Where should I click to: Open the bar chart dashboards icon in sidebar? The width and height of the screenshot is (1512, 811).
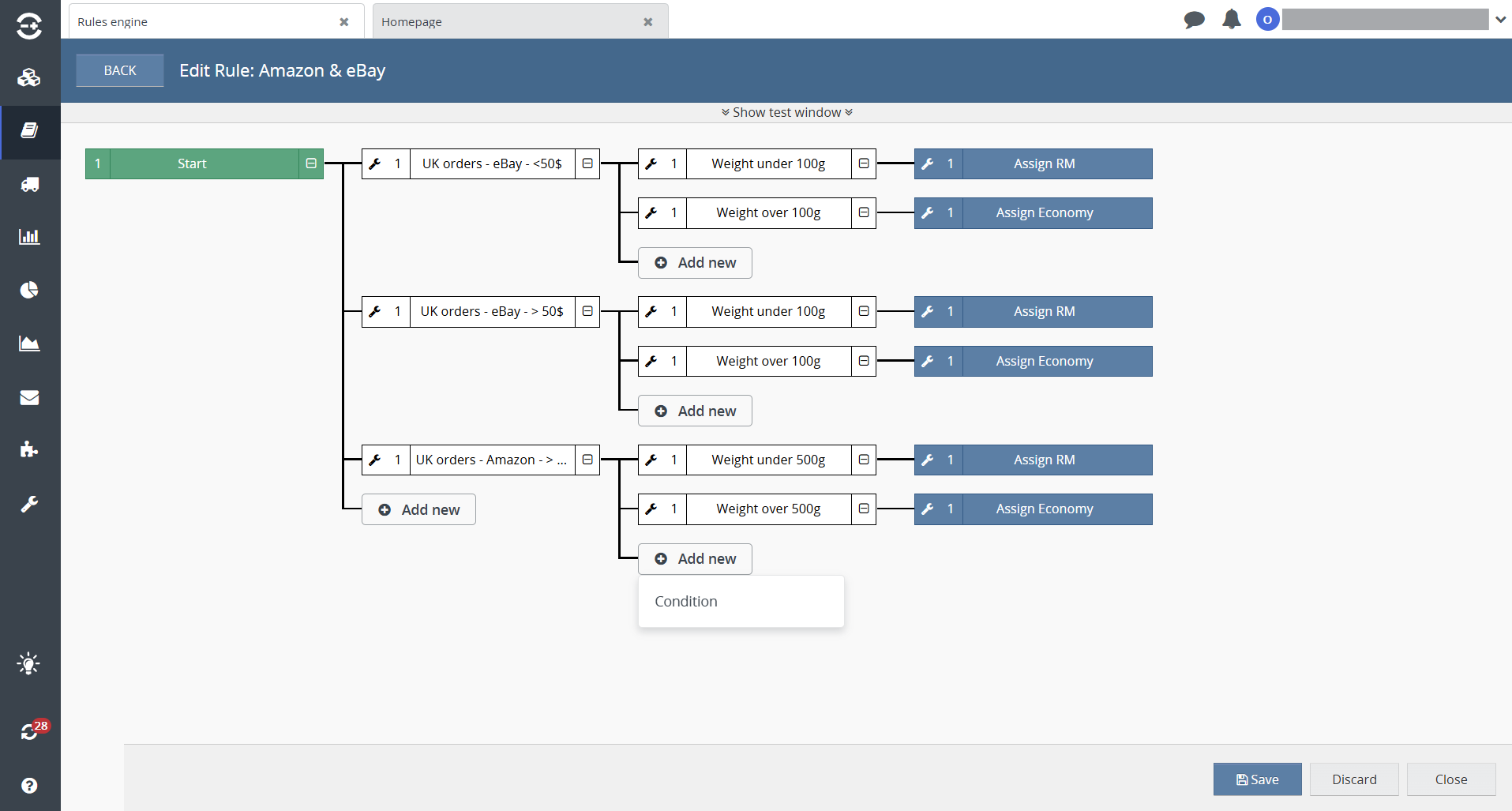29,236
